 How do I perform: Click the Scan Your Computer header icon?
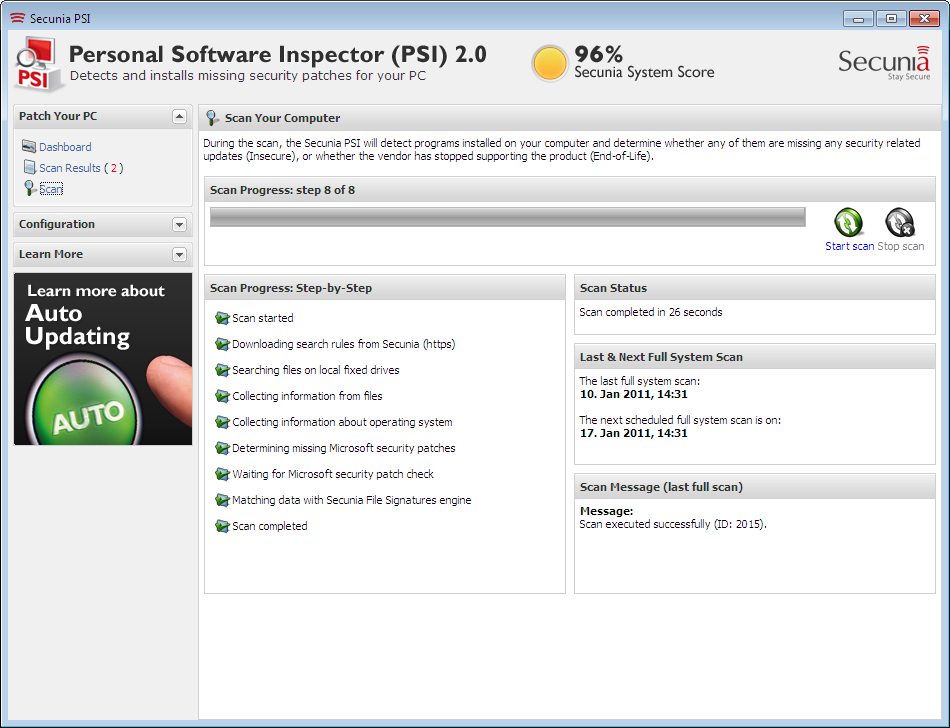[212, 117]
